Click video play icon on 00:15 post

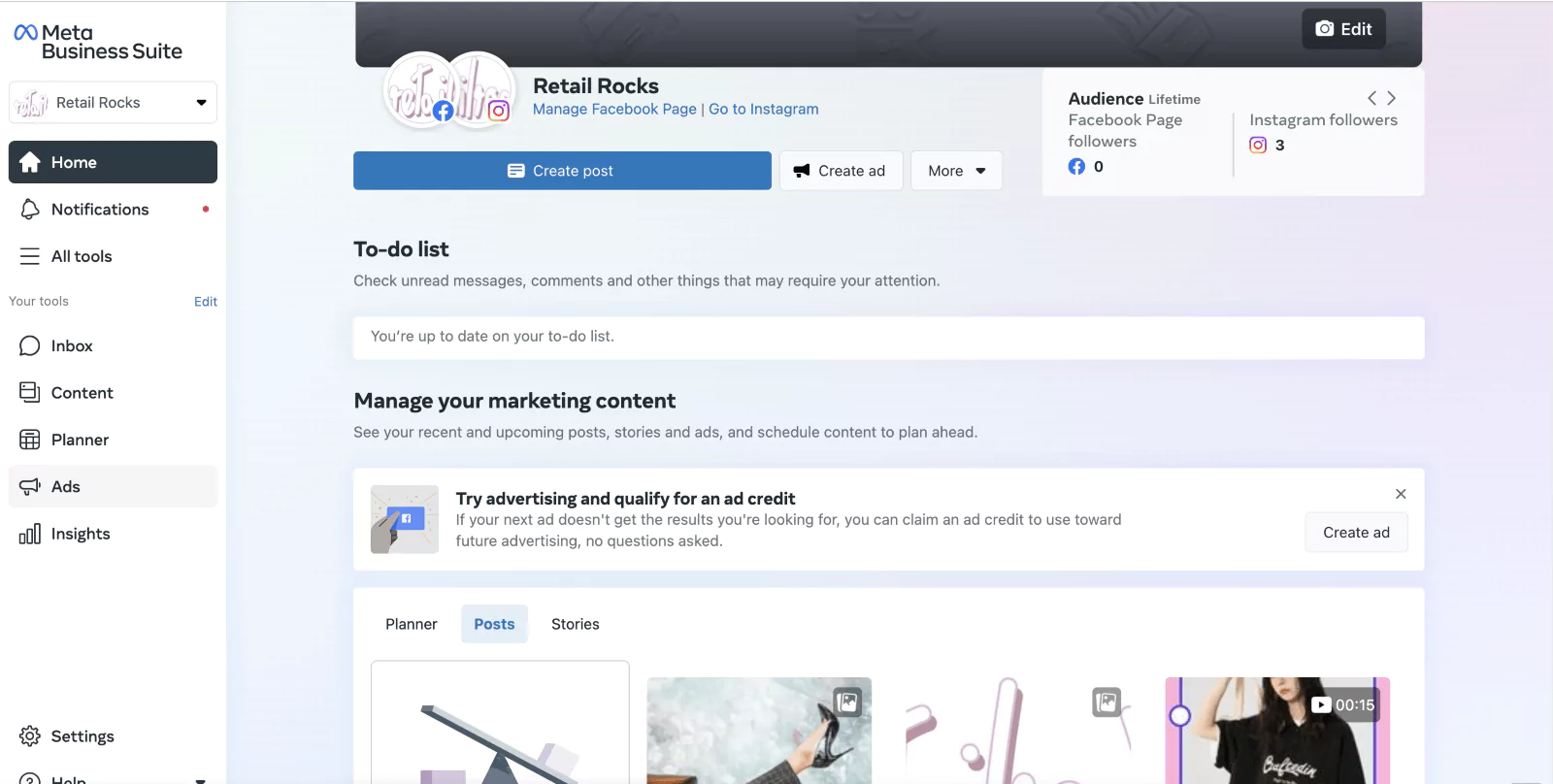point(1321,705)
